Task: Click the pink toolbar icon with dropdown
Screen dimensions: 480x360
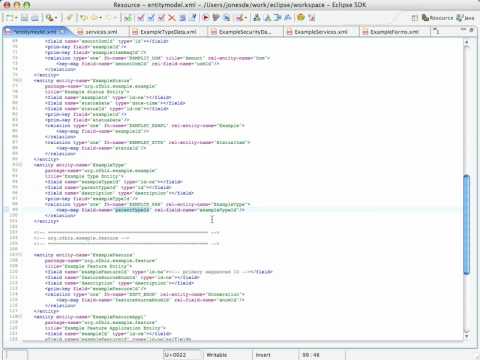Action: (x=239, y=18)
